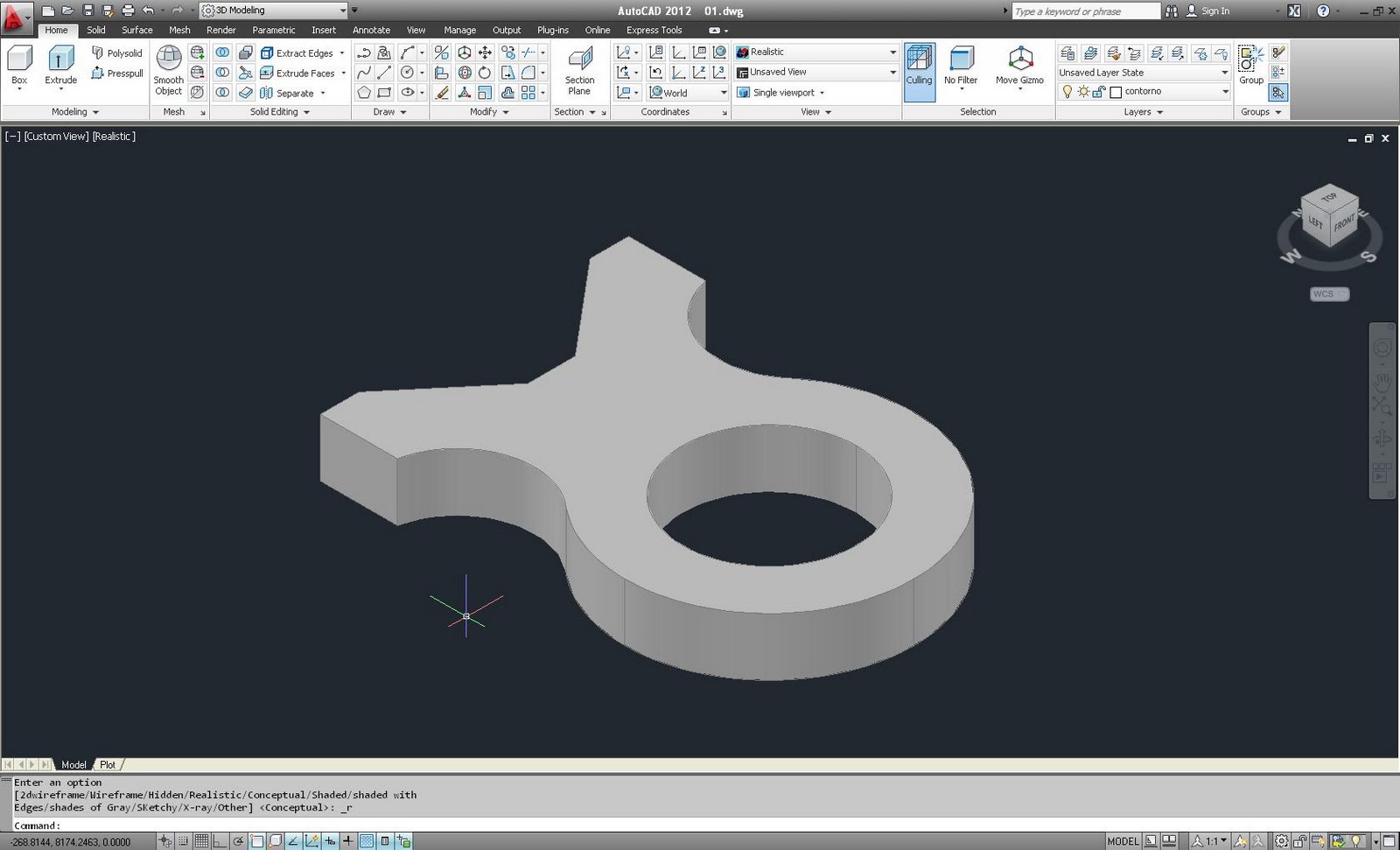Viewport: 1400px width, 850px height.
Task: Select the Extrude tool
Action: pos(60,59)
